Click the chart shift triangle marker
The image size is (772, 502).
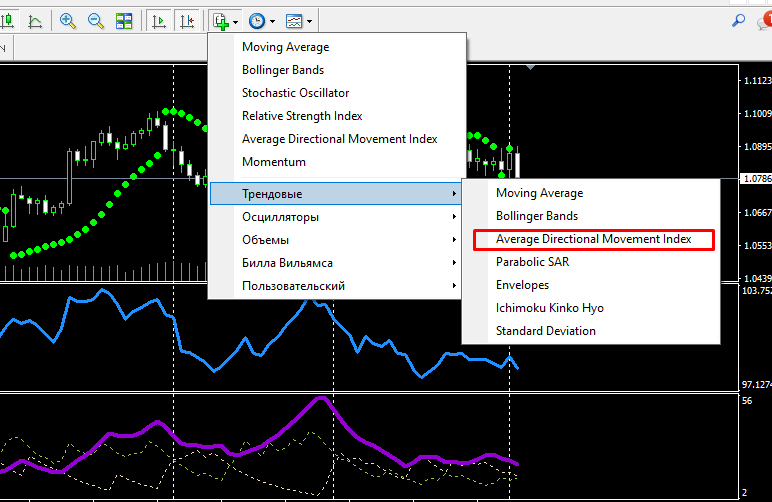coord(530,67)
